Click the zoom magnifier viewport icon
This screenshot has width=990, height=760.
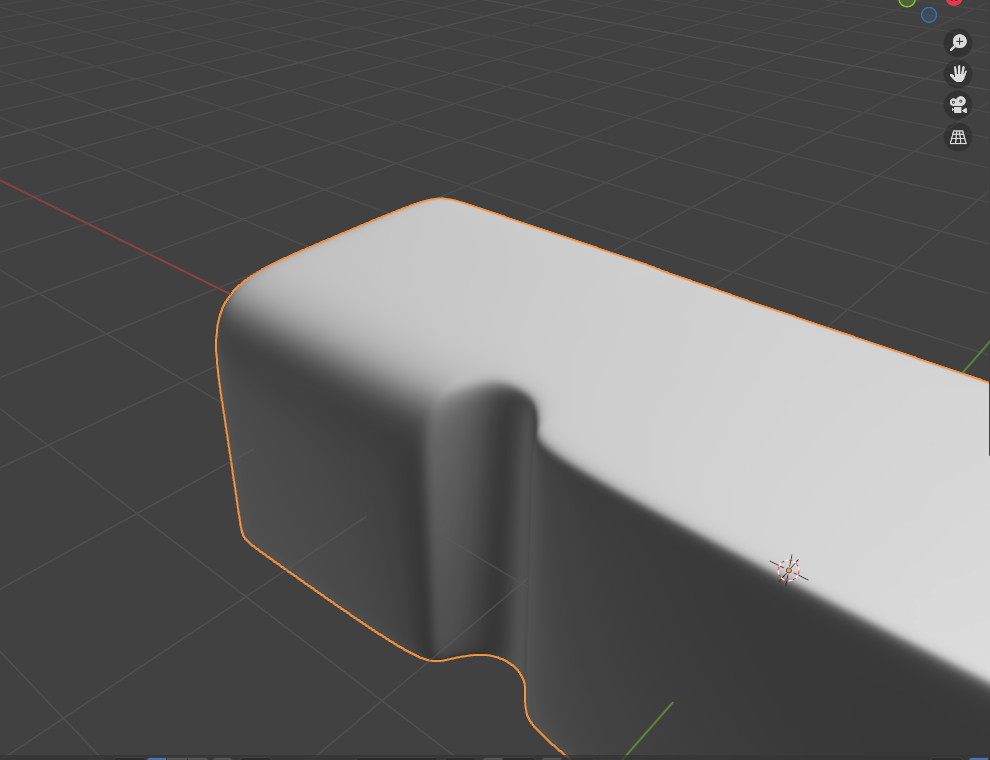(958, 42)
